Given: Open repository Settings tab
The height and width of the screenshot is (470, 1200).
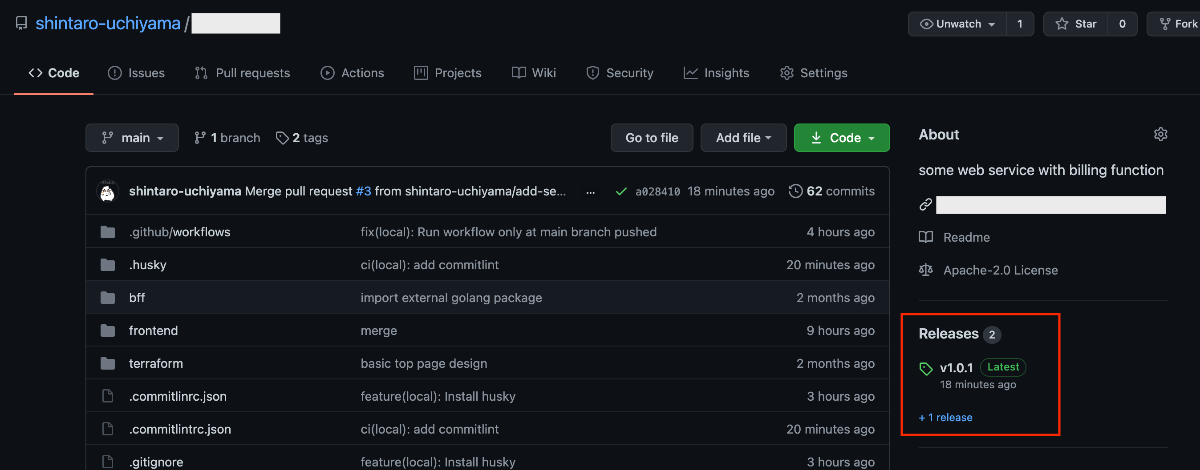Looking at the screenshot, I should [x=814, y=73].
